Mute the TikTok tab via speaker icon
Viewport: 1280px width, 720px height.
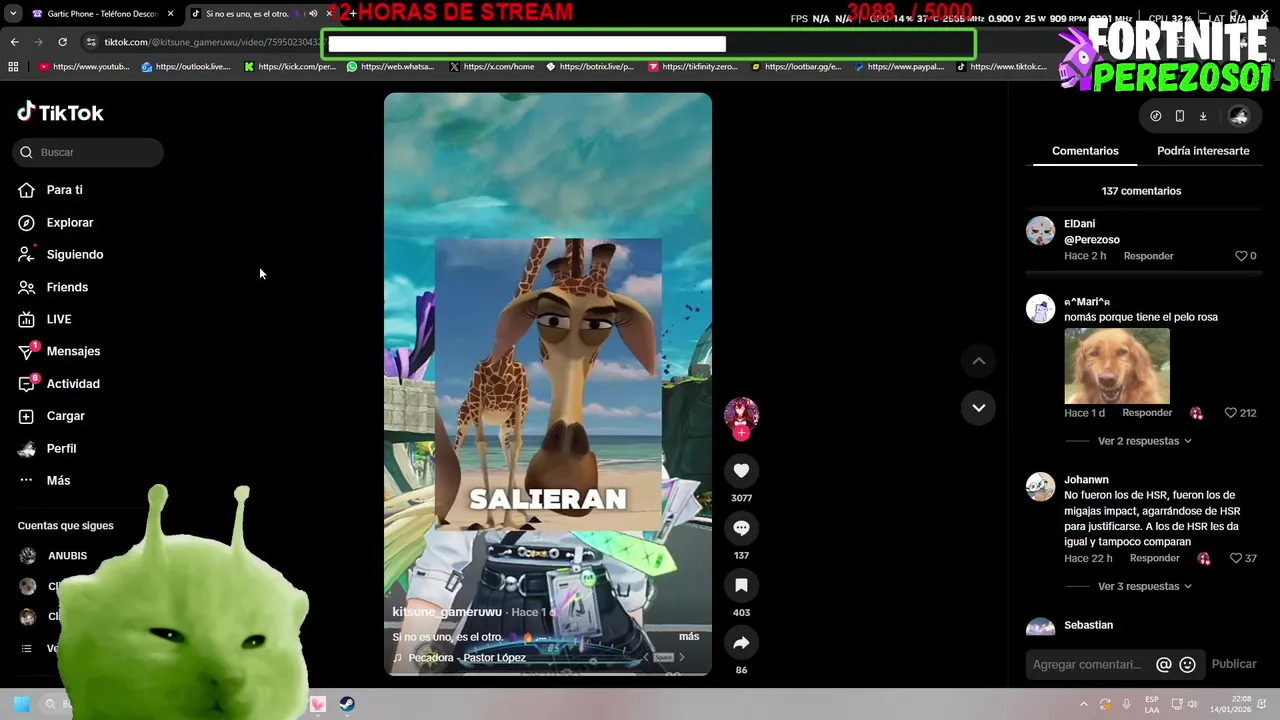313,14
